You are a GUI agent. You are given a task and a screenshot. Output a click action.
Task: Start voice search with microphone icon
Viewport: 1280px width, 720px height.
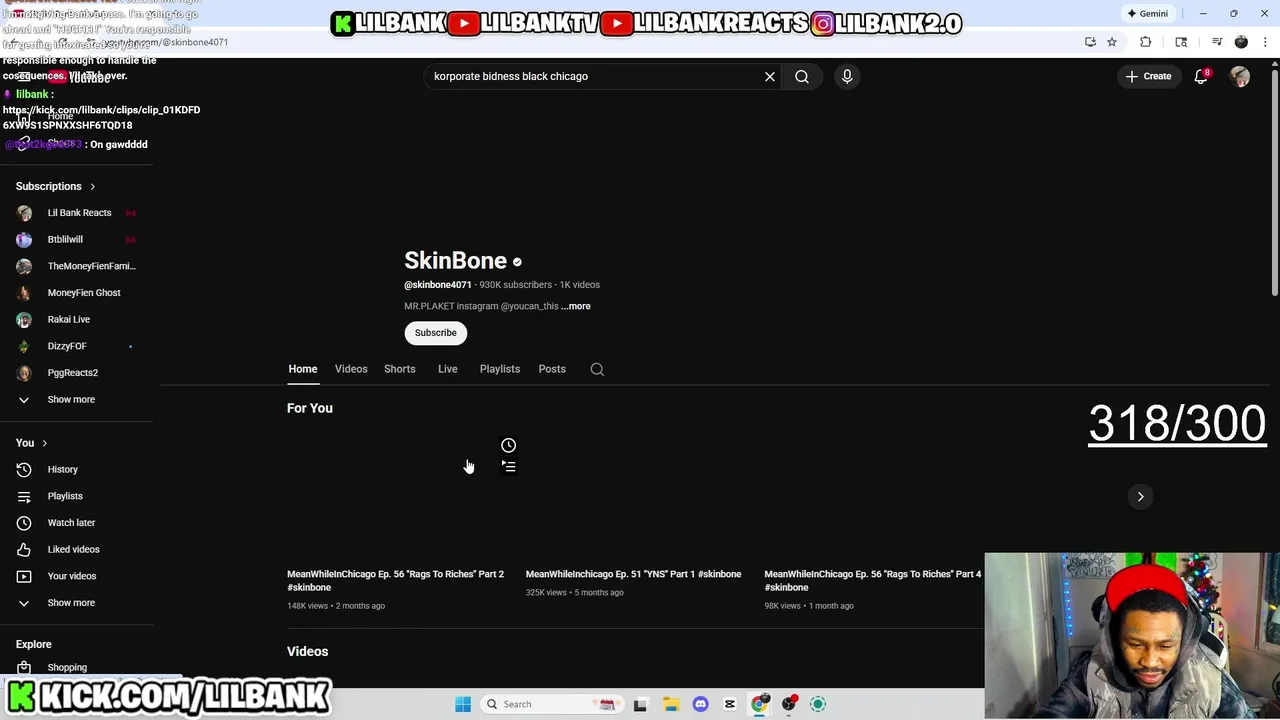[x=847, y=76]
